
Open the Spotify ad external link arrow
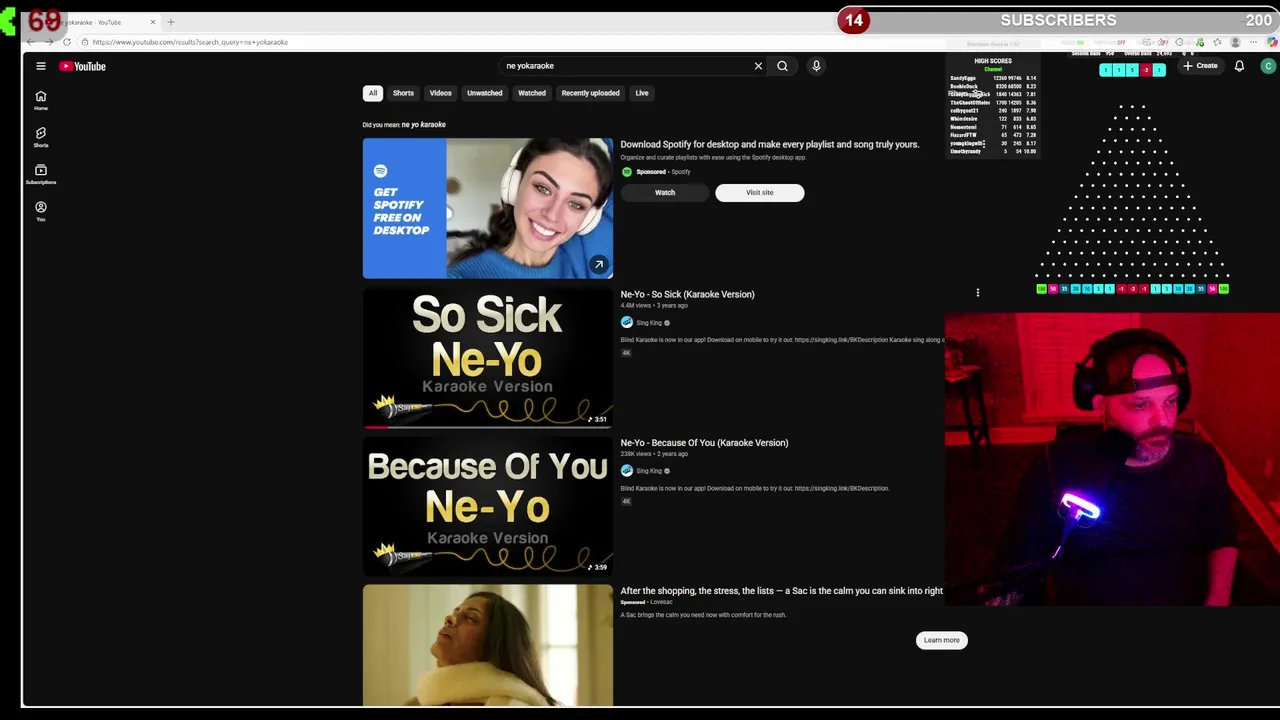coord(598,264)
